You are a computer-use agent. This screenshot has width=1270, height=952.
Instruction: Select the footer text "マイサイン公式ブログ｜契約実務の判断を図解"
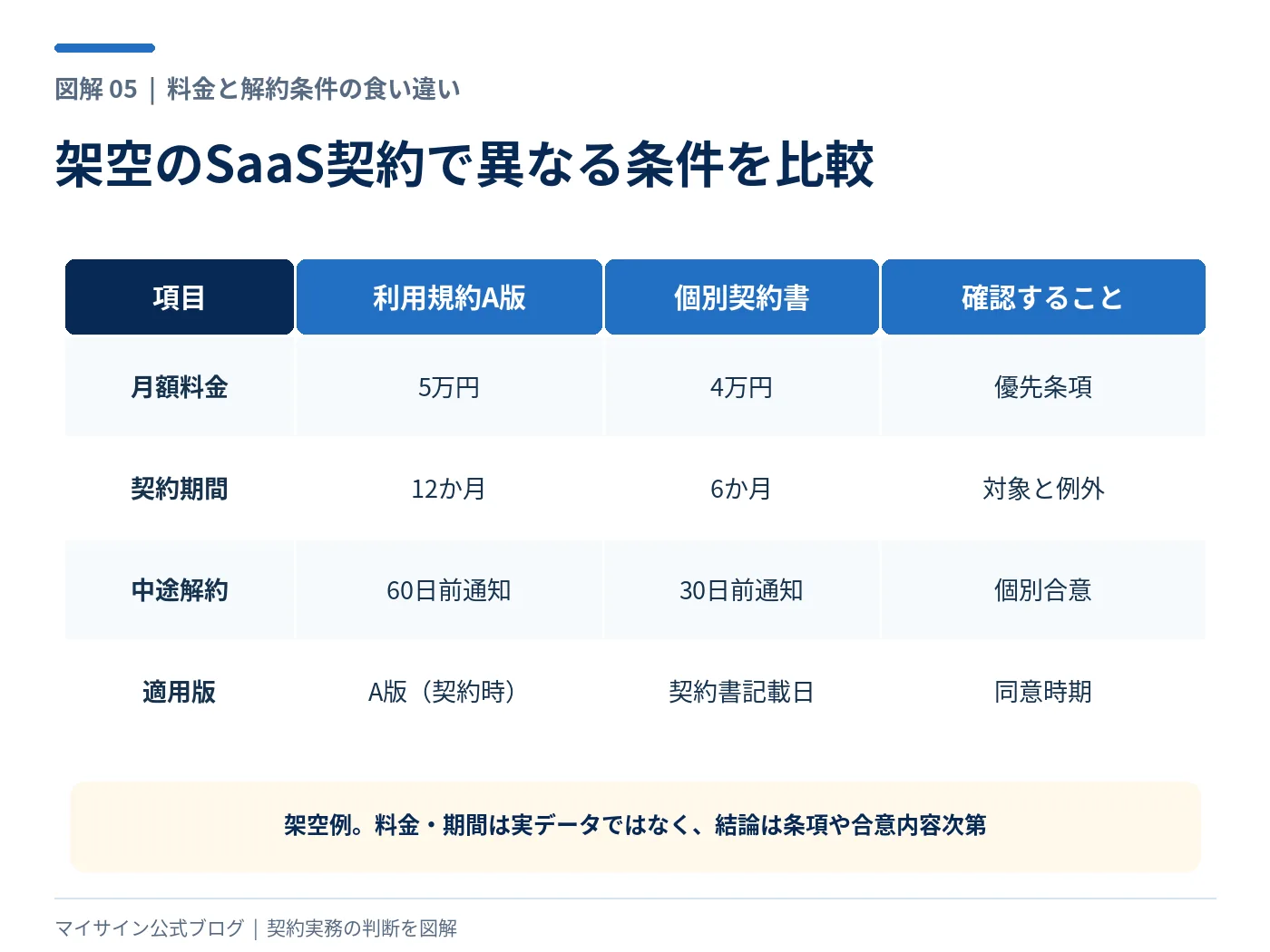tap(256, 928)
